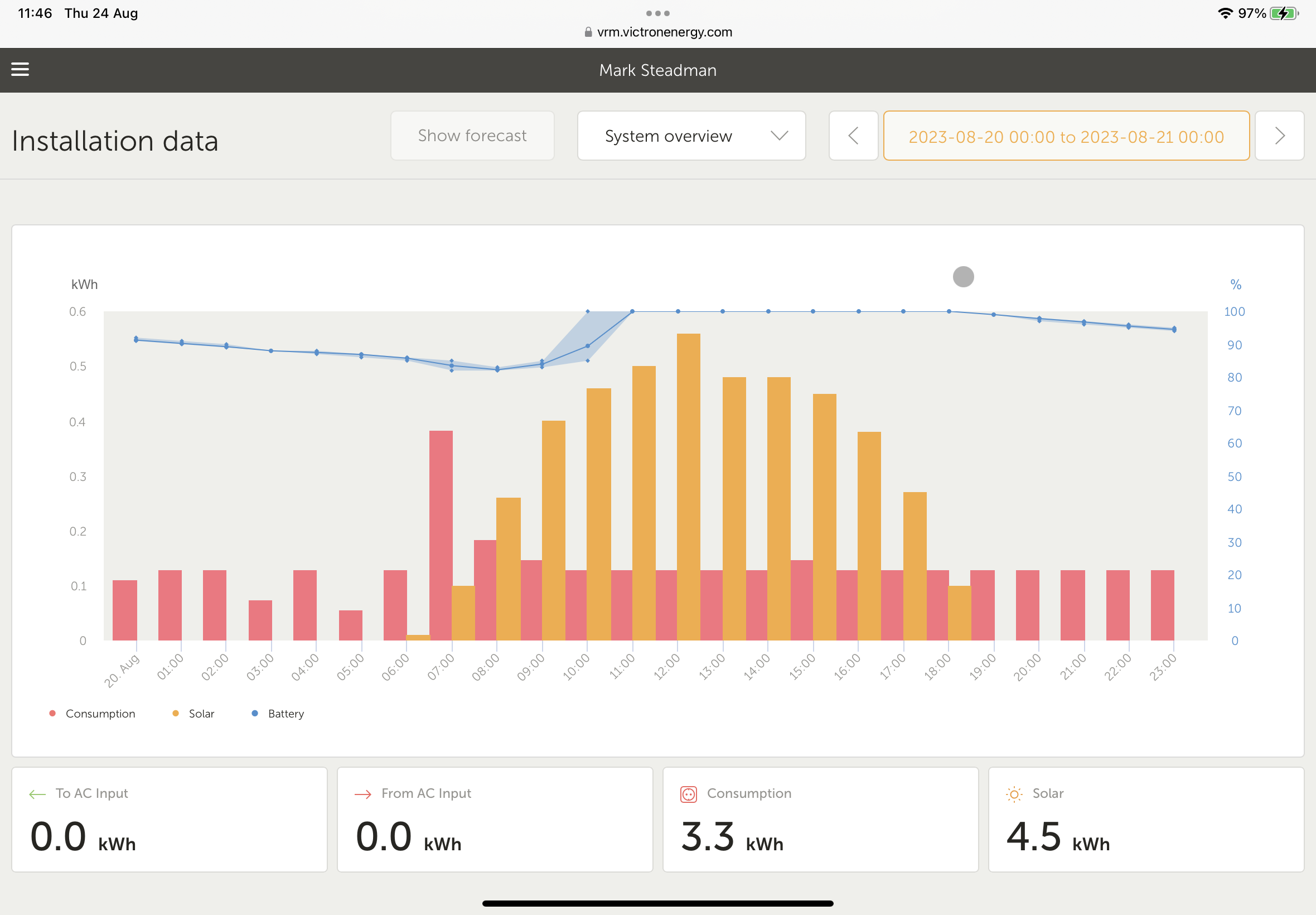Click the Consumption socket icon
The image size is (1316, 915).
(x=688, y=794)
